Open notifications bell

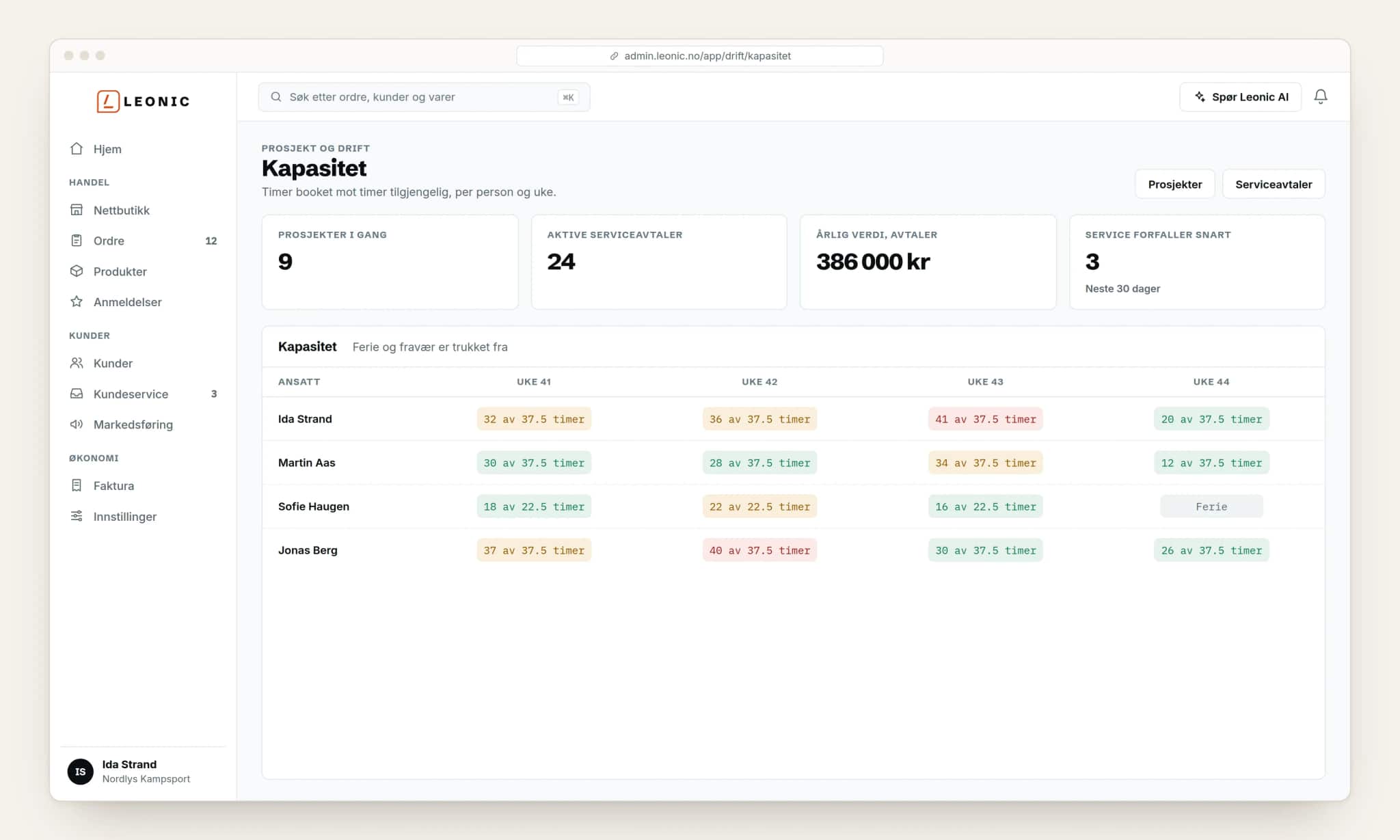(1321, 97)
